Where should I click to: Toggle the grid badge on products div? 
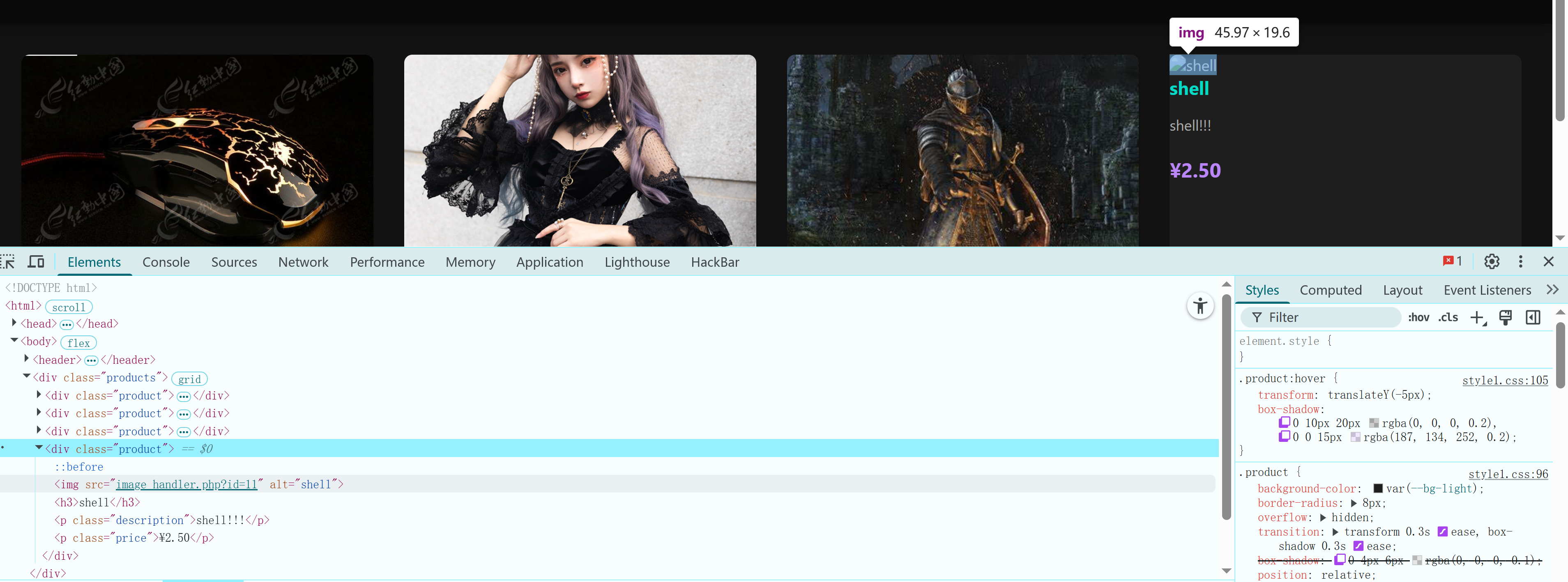tap(189, 379)
